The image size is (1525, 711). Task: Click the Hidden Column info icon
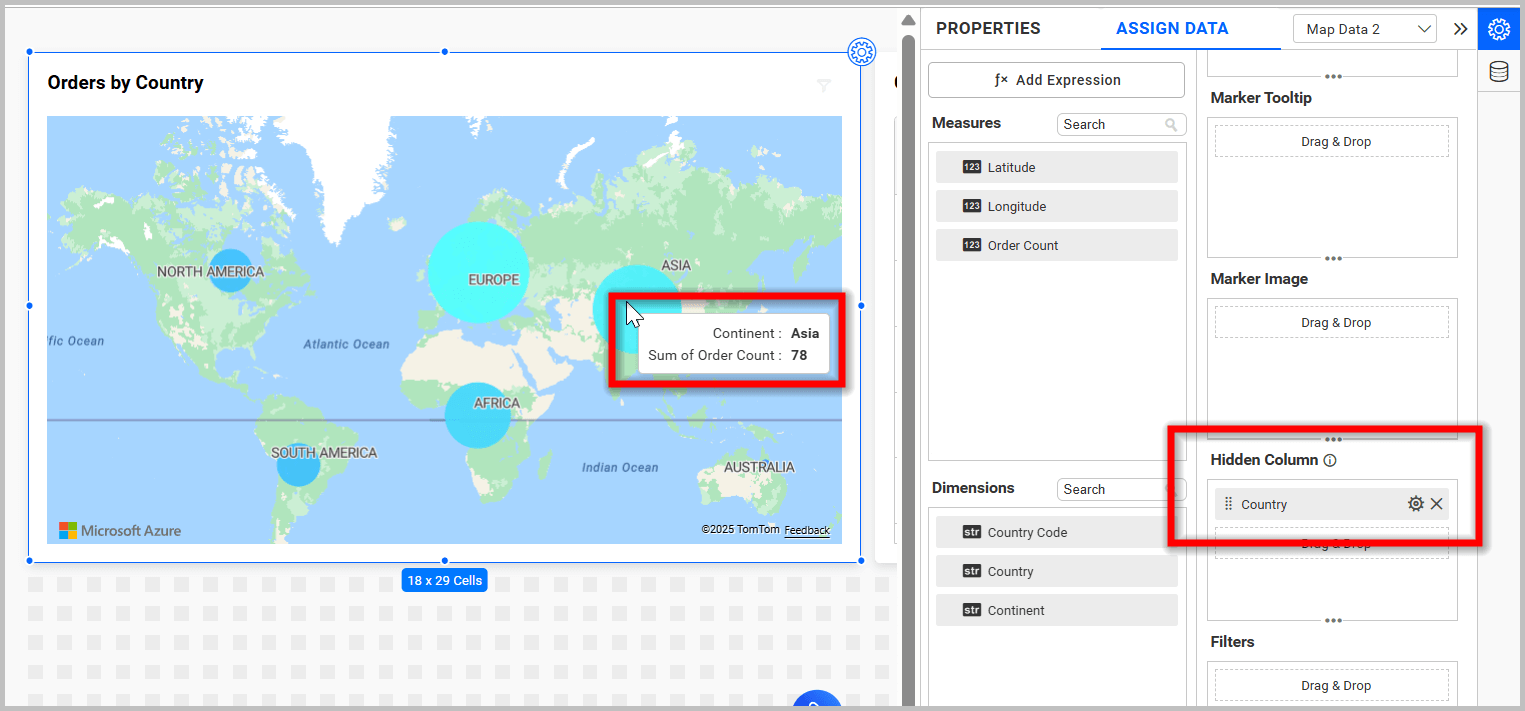pyautogui.click(x=1330, y=461)
